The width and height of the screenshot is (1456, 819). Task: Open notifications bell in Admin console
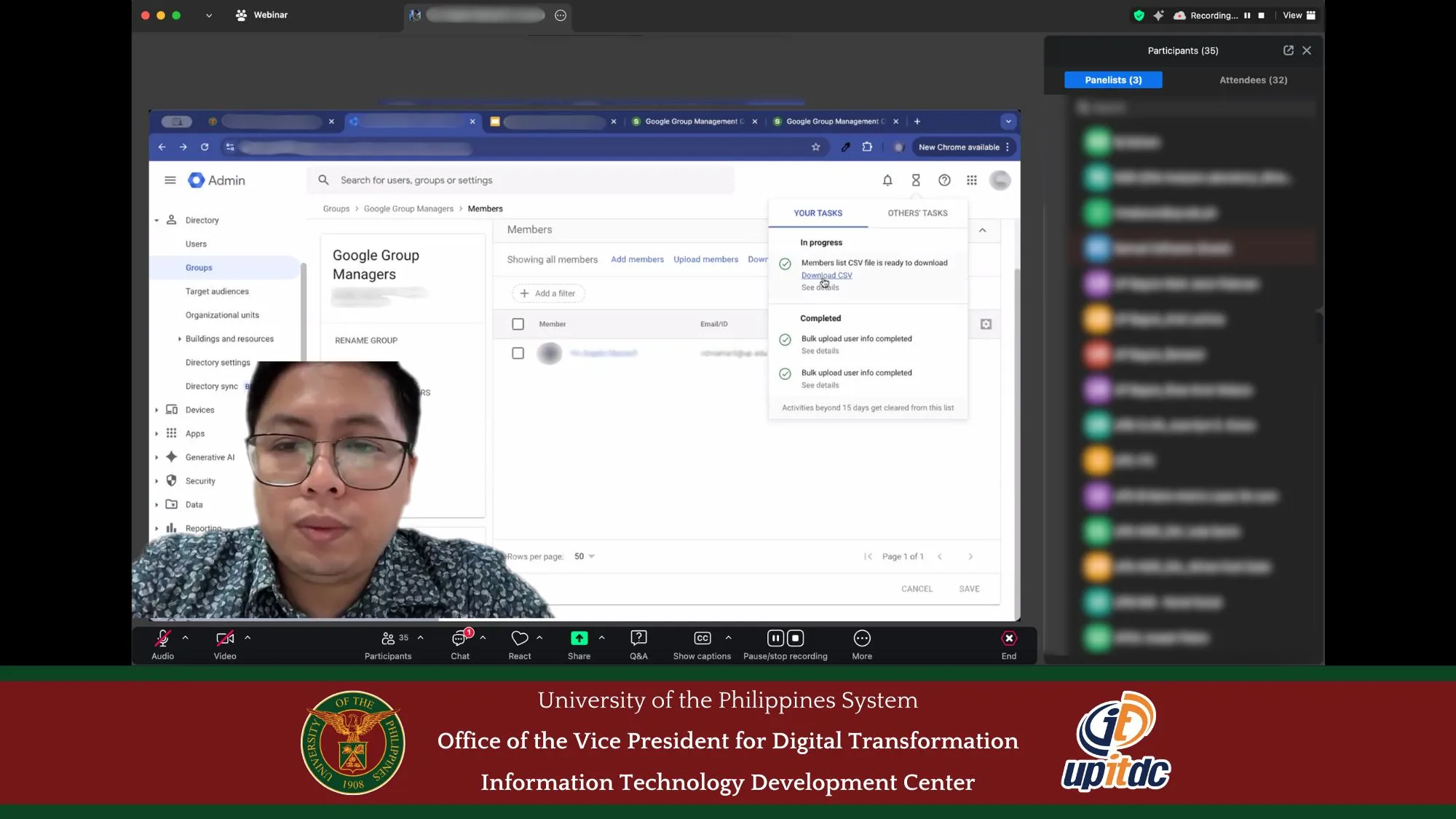click(887, 180)
